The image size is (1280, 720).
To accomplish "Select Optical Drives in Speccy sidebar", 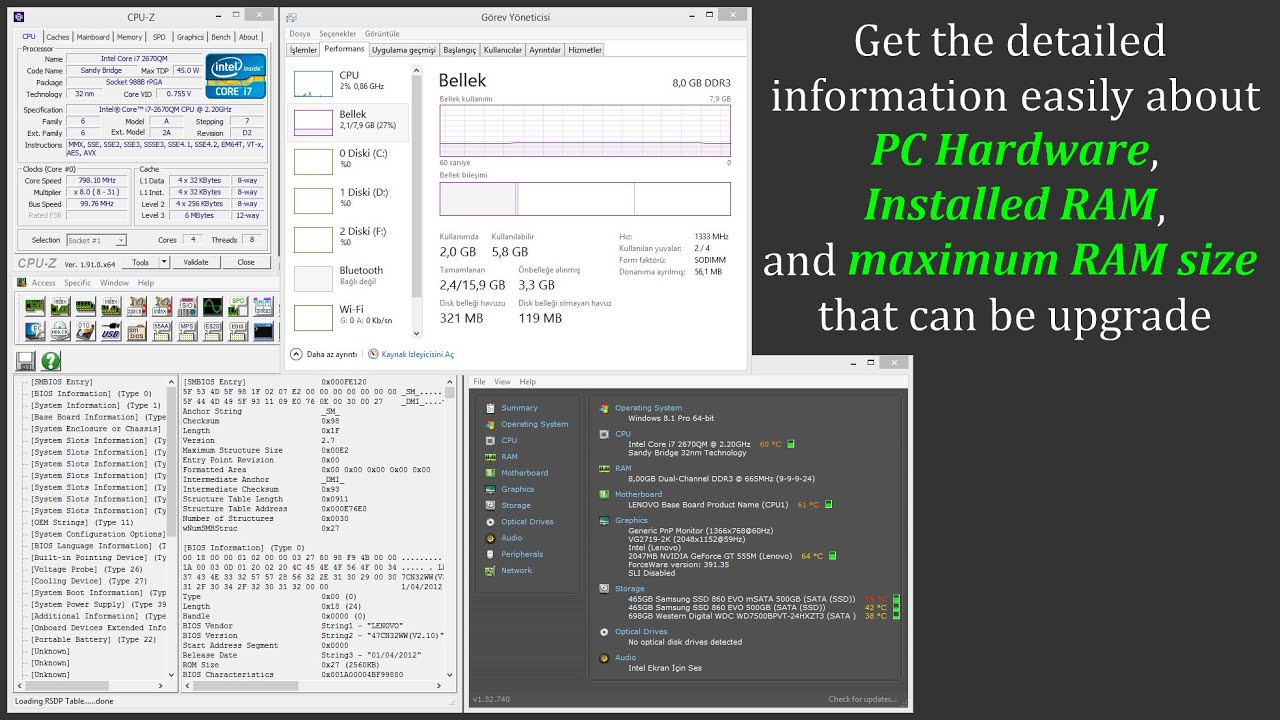I will [527, 522].
